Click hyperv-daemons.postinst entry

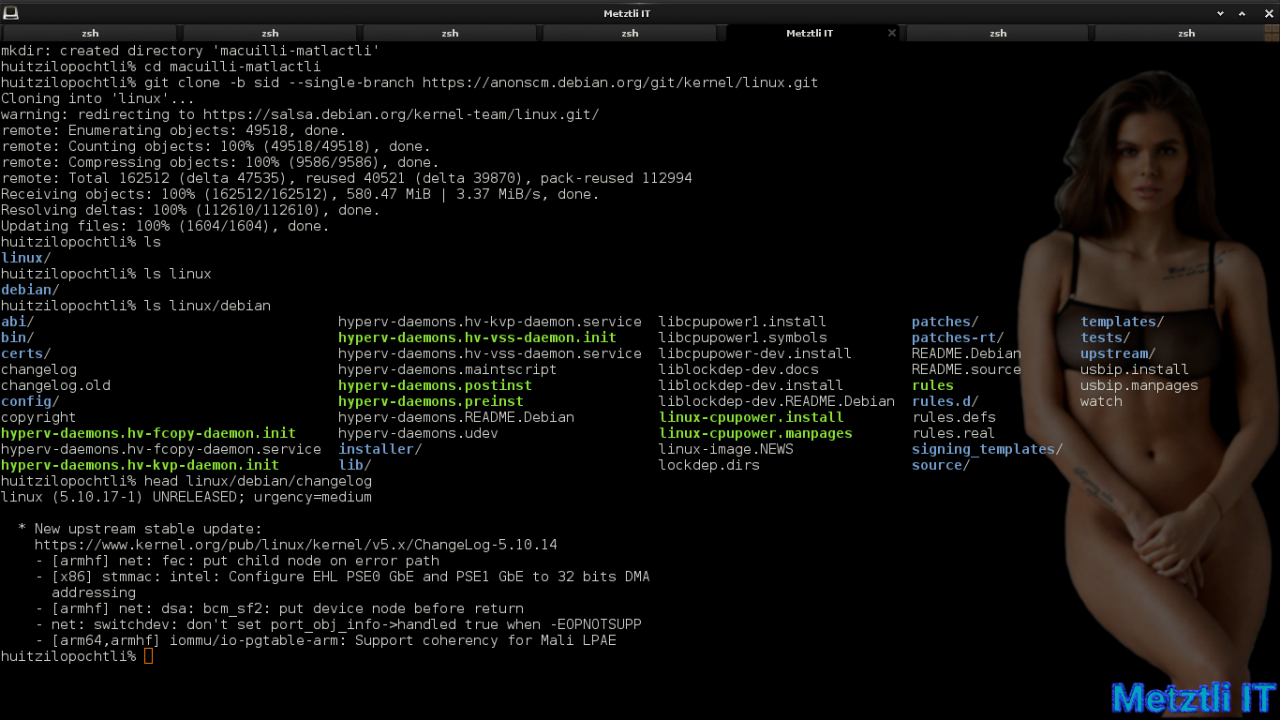(x=435, y=385)
